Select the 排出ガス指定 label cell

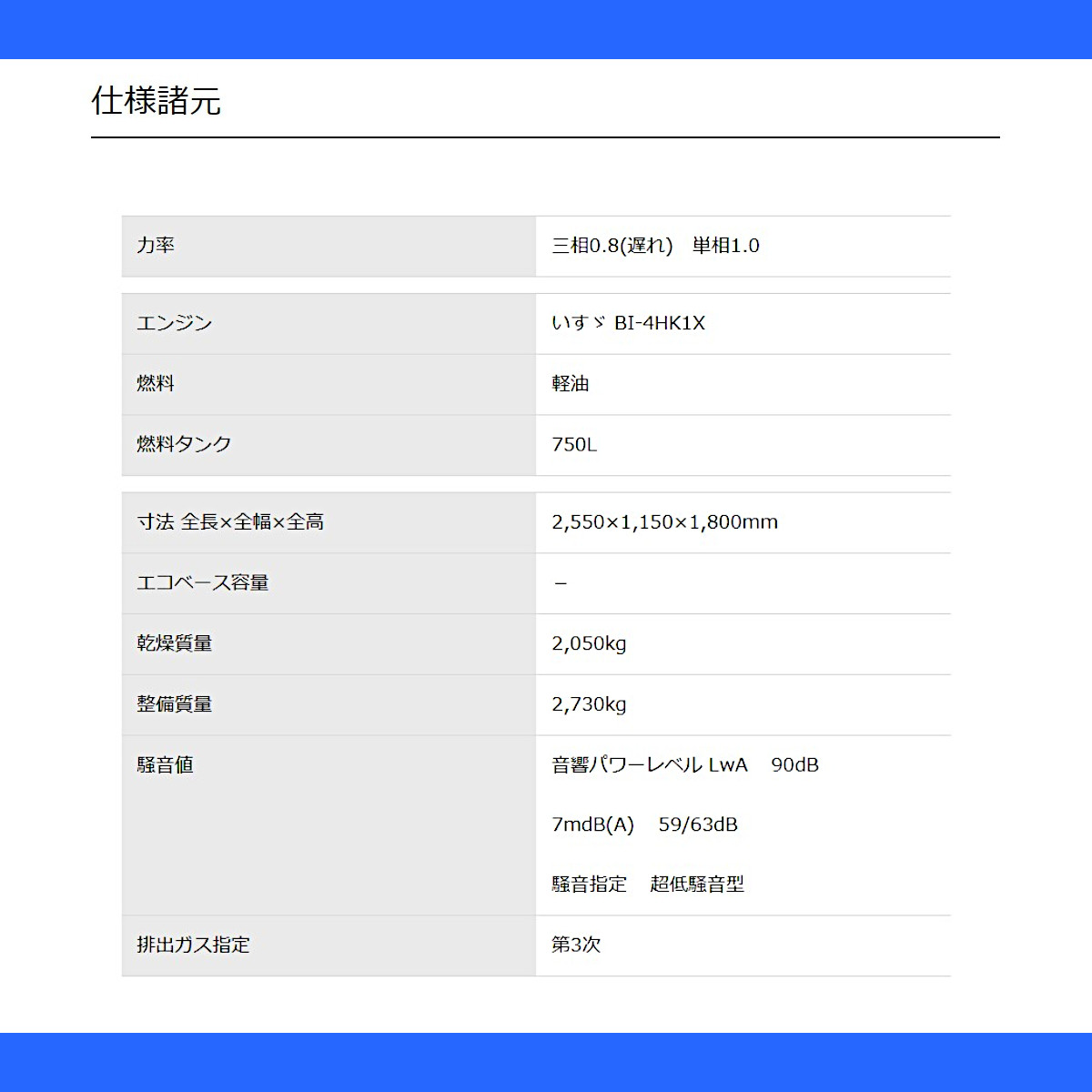pos(329,945)
